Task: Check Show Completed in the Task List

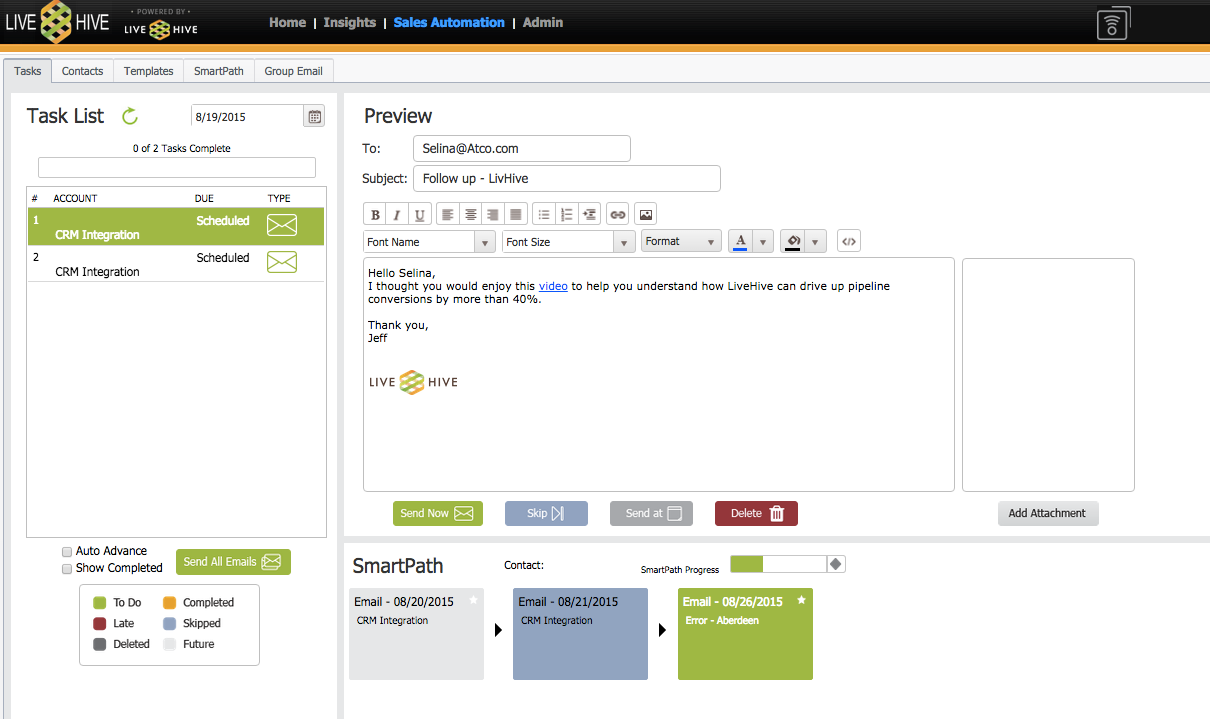Action: tap(67, 567)
